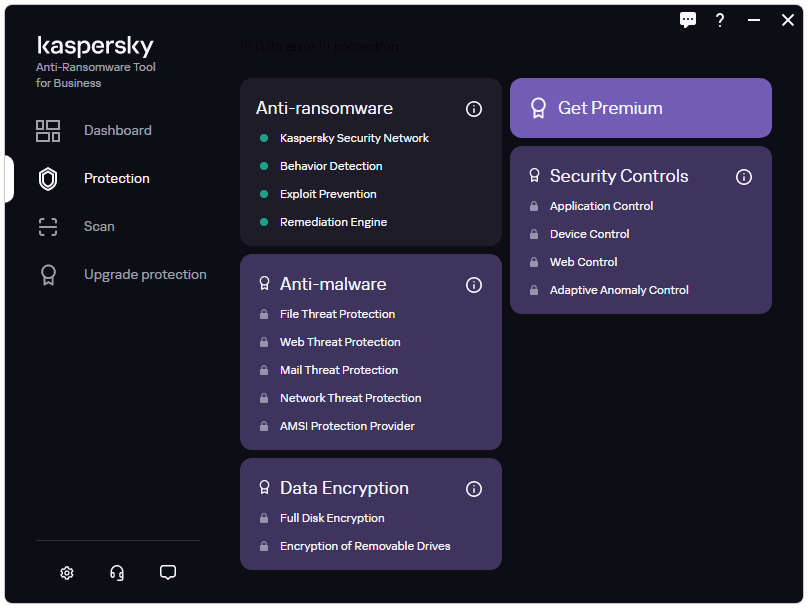Click the premium ribbon icon beside Anti-malware
This screenshot has width=809, height=610.
pos(264,283)
